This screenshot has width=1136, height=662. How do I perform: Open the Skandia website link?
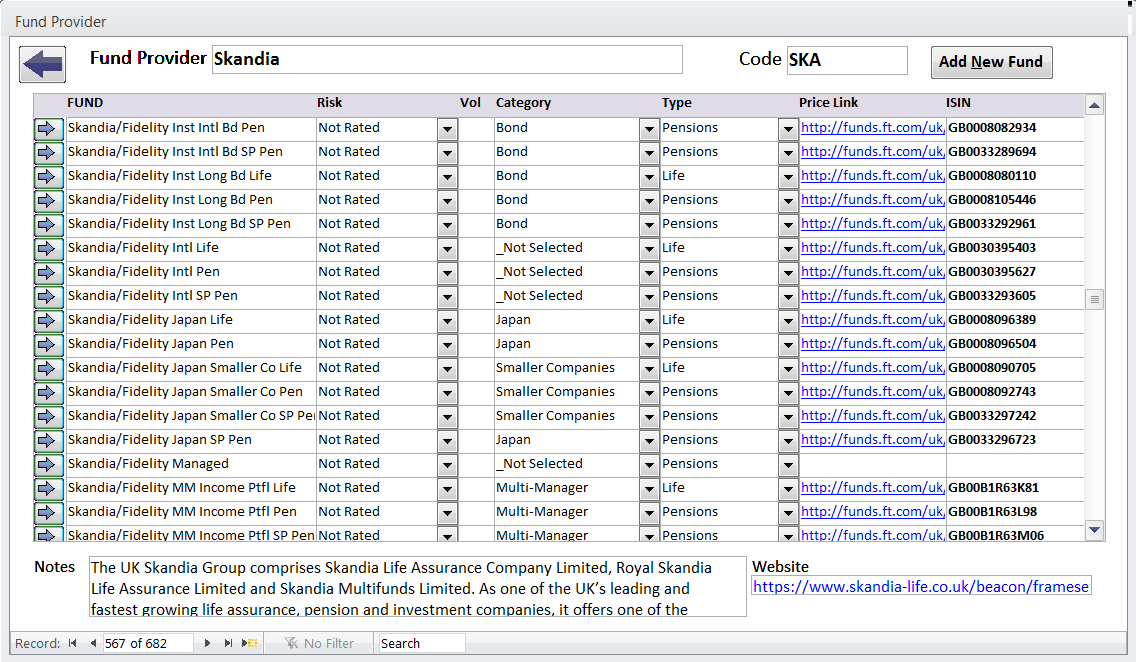[921, 587]
